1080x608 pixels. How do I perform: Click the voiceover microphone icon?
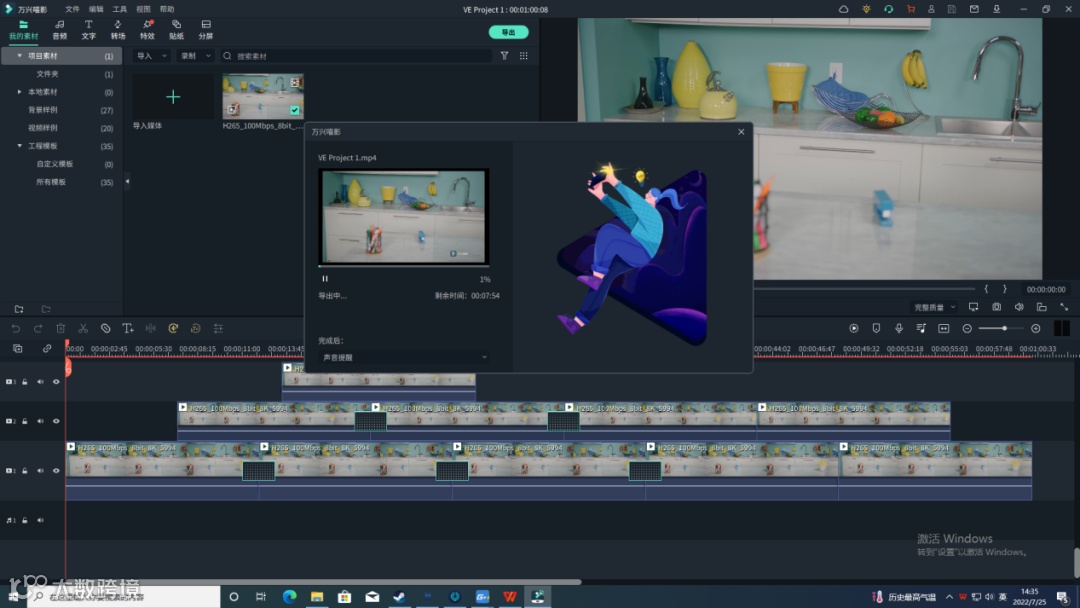point(899,328)
